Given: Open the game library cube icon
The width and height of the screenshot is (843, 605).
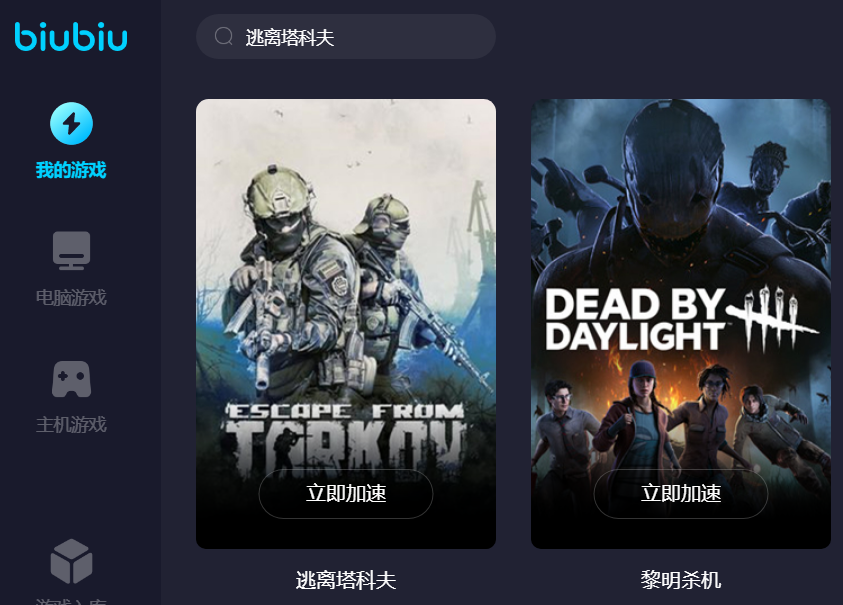Looking at the screenshot, I should click(72, 561).
